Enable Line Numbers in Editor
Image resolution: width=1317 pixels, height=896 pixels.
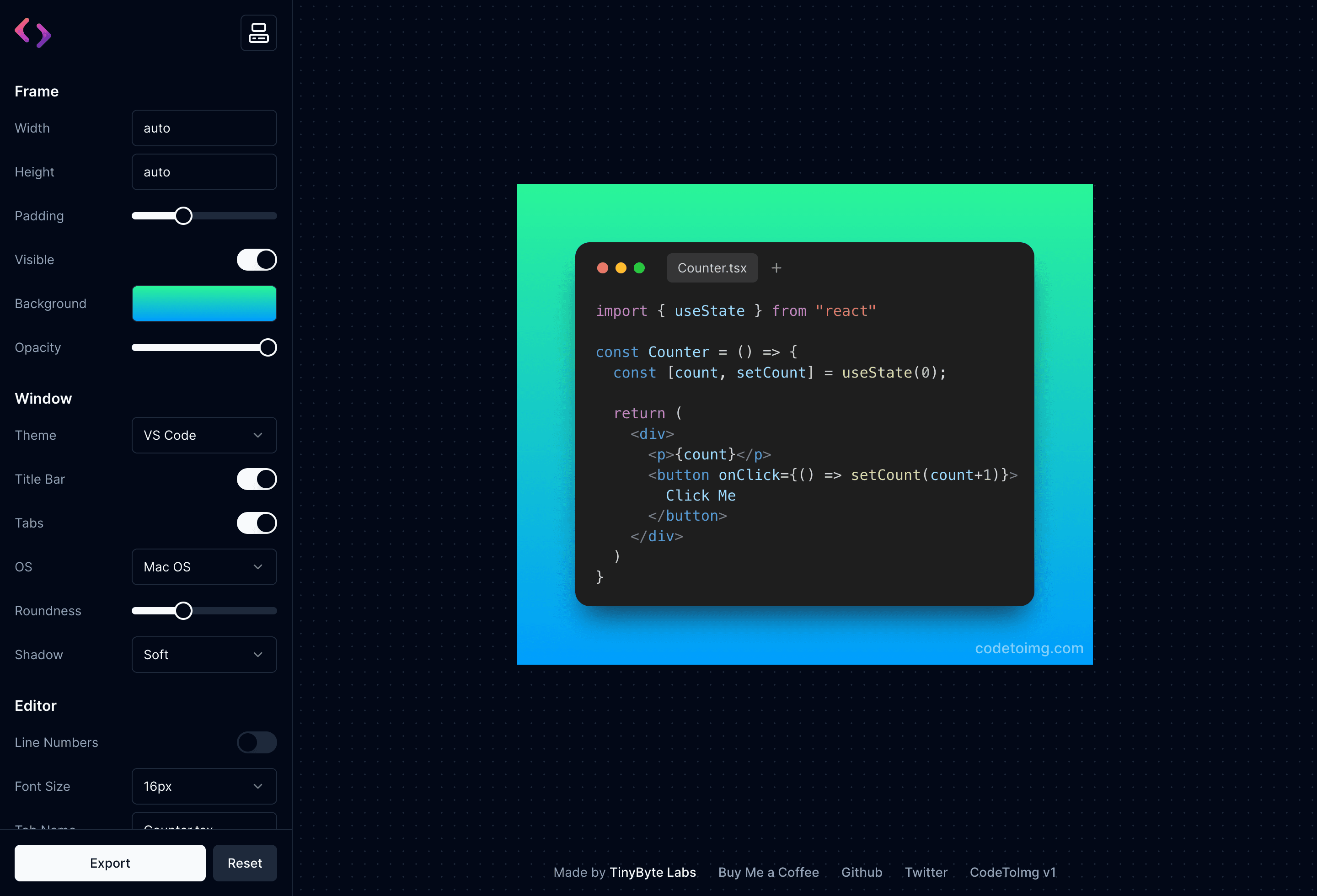(x=257, y=742)
